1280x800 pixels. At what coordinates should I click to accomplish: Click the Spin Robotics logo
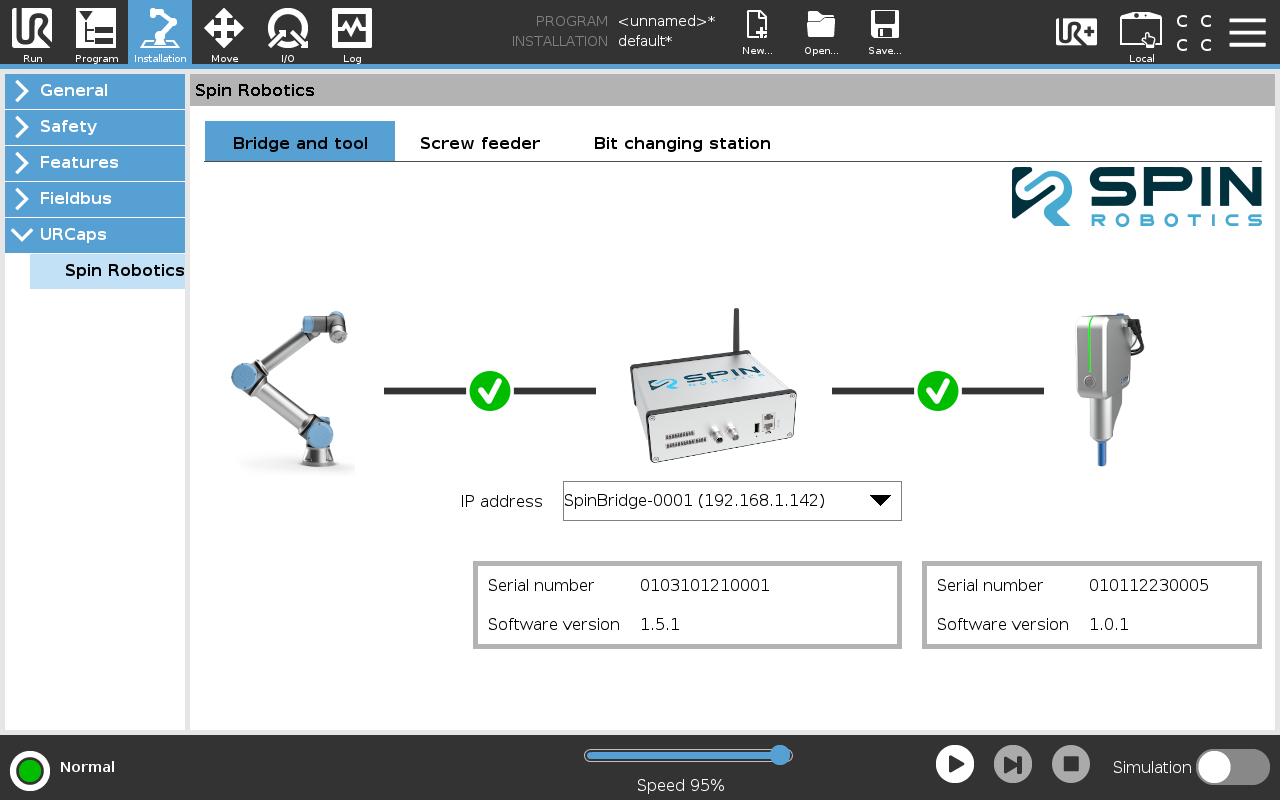(1137, 197)
